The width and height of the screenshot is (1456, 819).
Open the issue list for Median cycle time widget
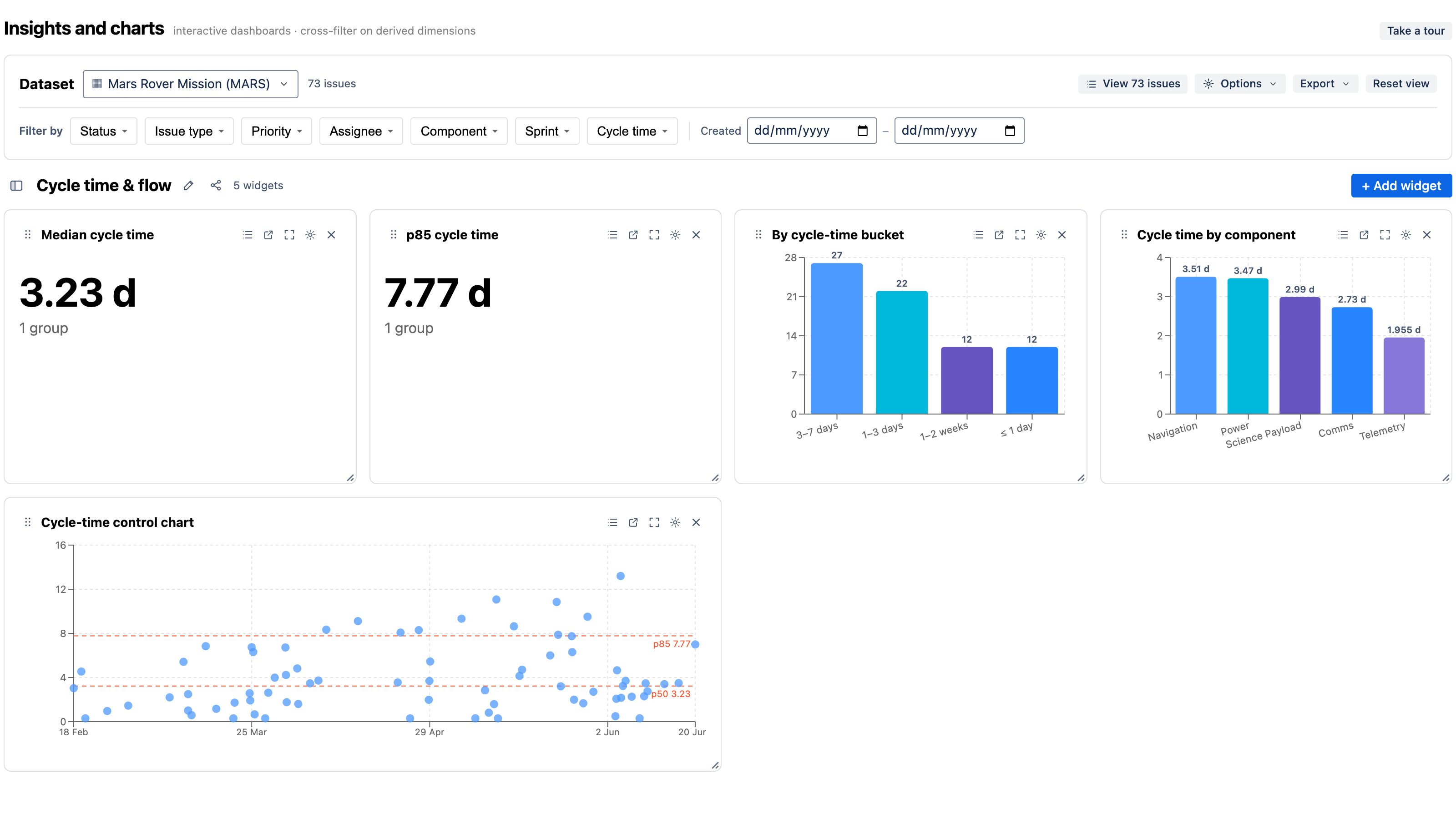247,235
